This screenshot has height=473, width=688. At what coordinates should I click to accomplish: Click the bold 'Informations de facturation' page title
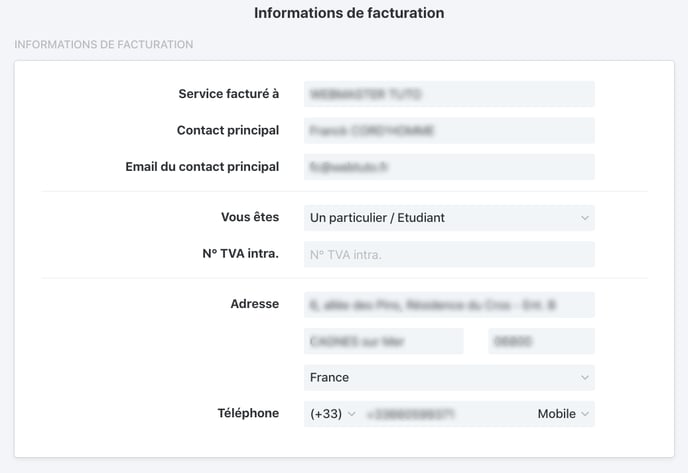pos(349,13)
